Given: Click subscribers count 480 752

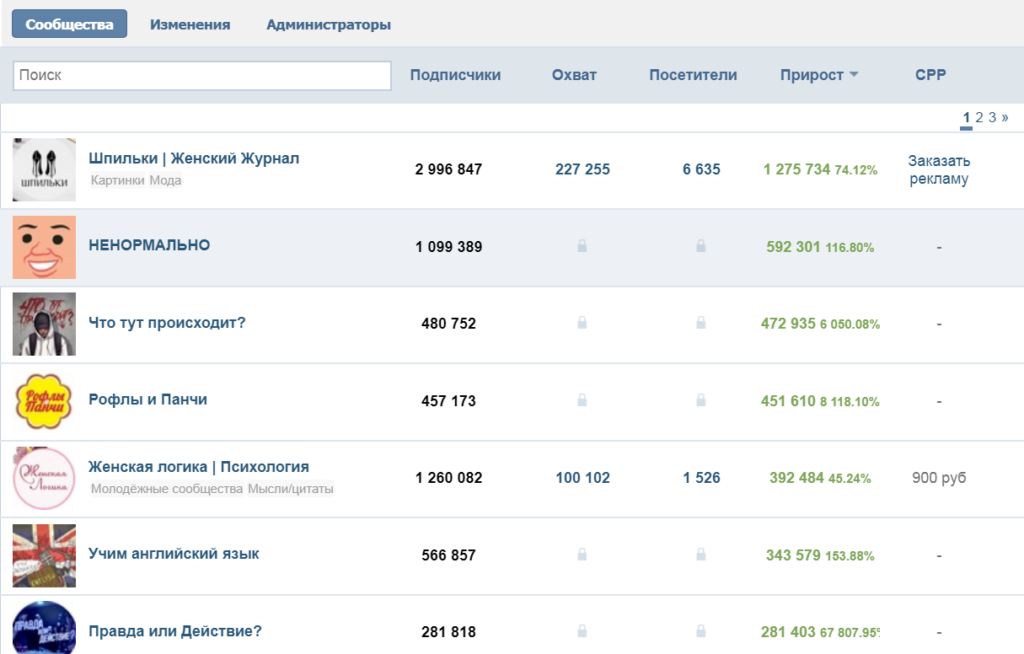Looking at the screenshot, I should pos(449,324).
